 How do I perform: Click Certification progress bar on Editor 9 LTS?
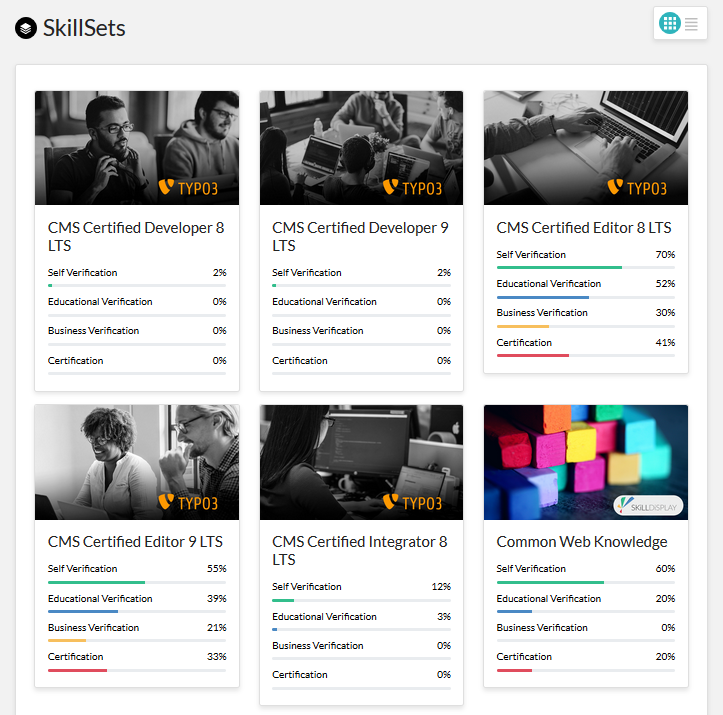[136, 670]
